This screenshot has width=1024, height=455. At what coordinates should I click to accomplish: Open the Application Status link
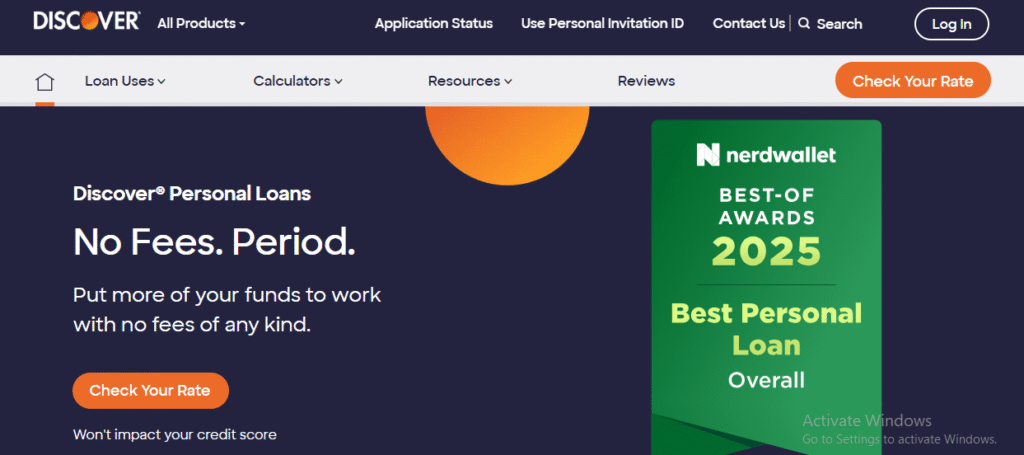433,23
